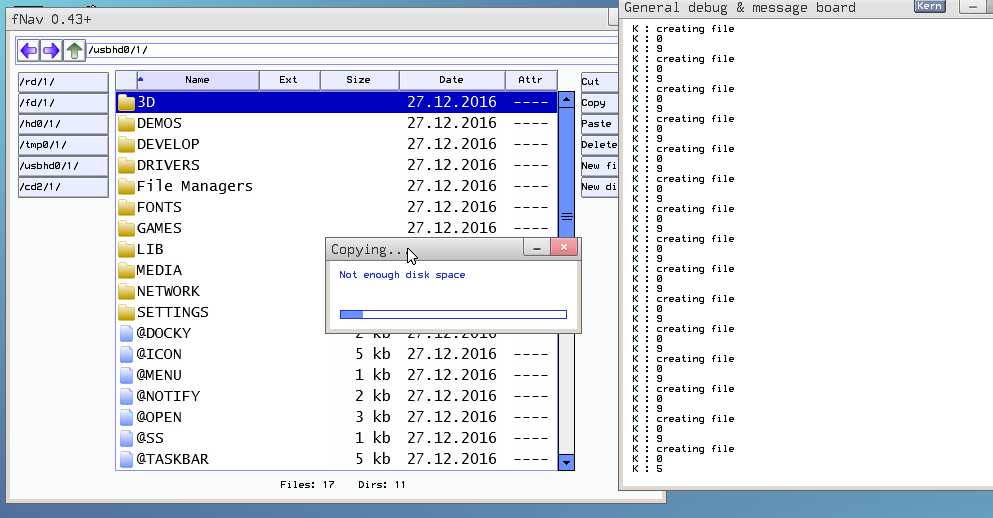The width and height of the screenshot is (993, 518).
Task: Click the back navigation arrow icon
Action: click(29, 50)
